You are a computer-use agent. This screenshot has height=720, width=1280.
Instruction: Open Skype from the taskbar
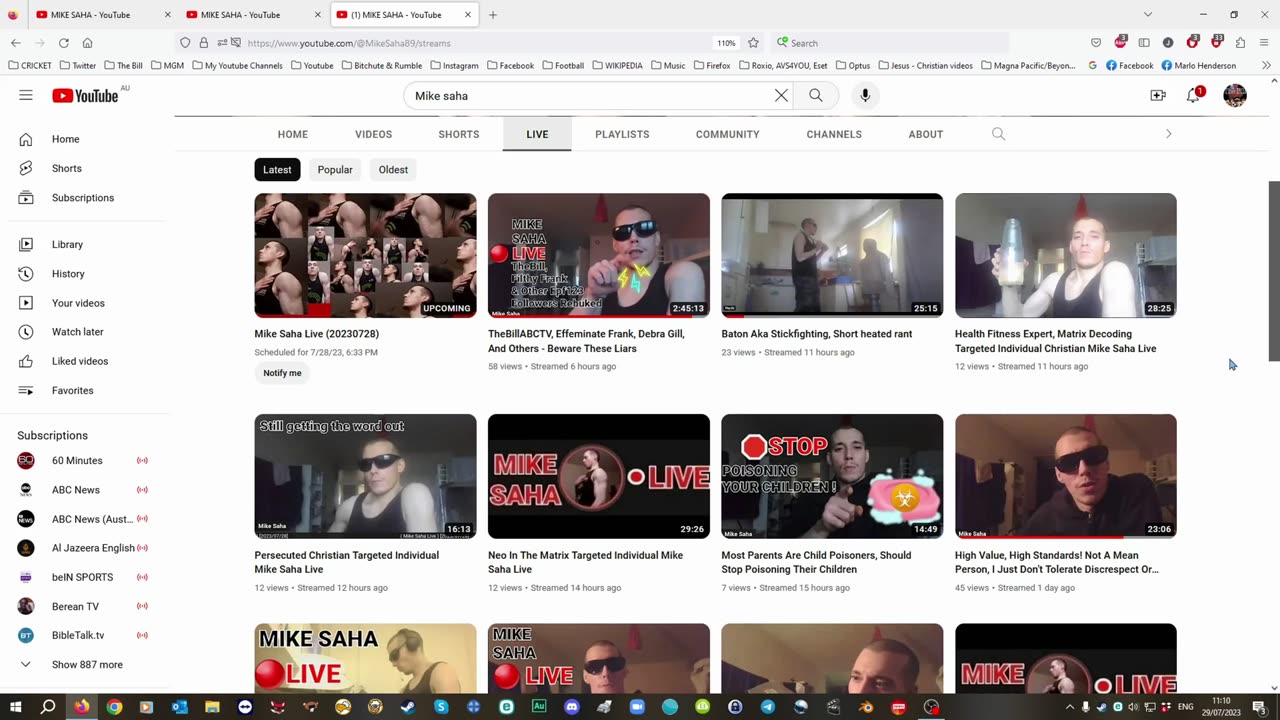pos(441,707)
